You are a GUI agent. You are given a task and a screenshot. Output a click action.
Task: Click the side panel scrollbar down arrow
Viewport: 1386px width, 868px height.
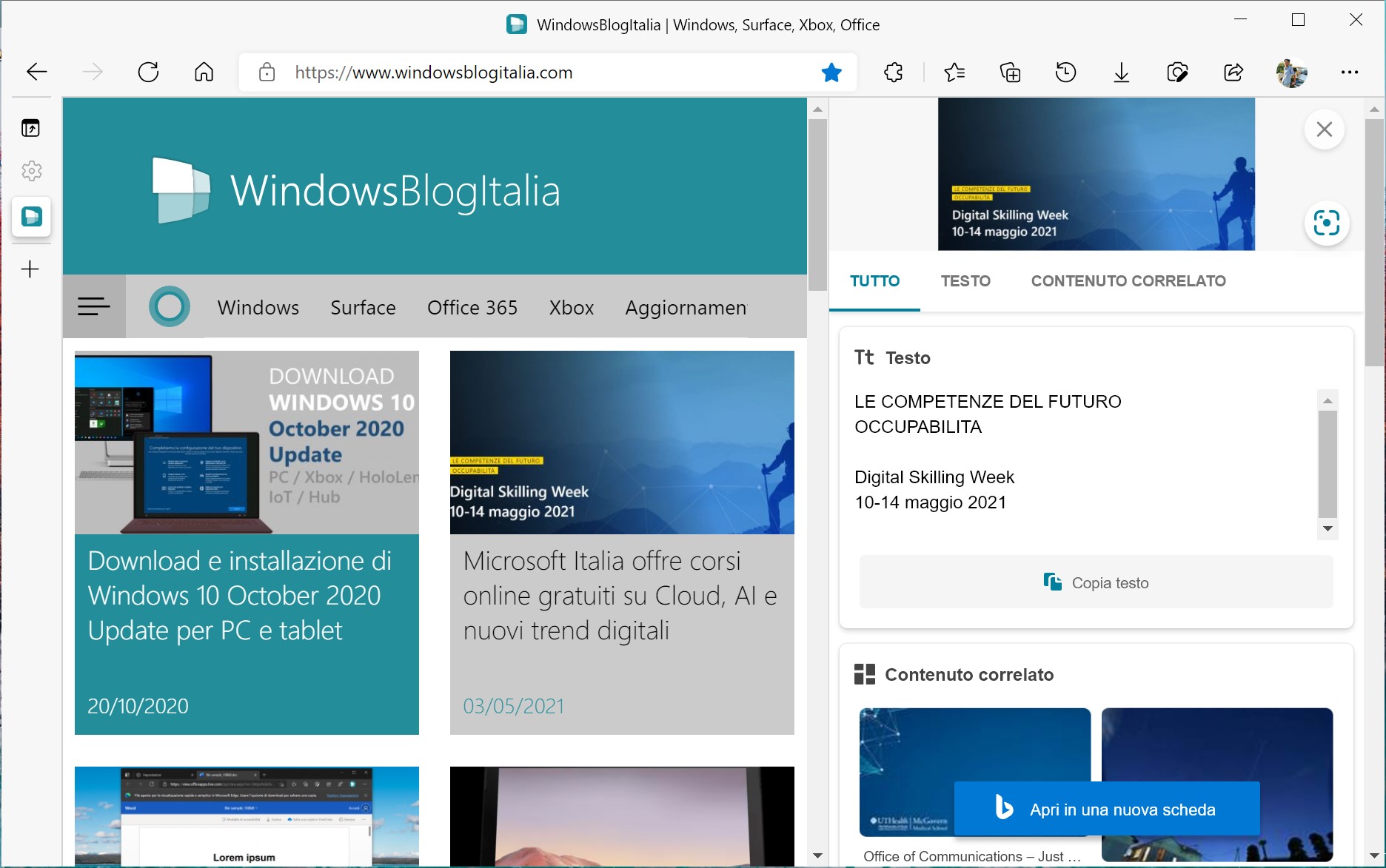click(x=1374, y=855)
